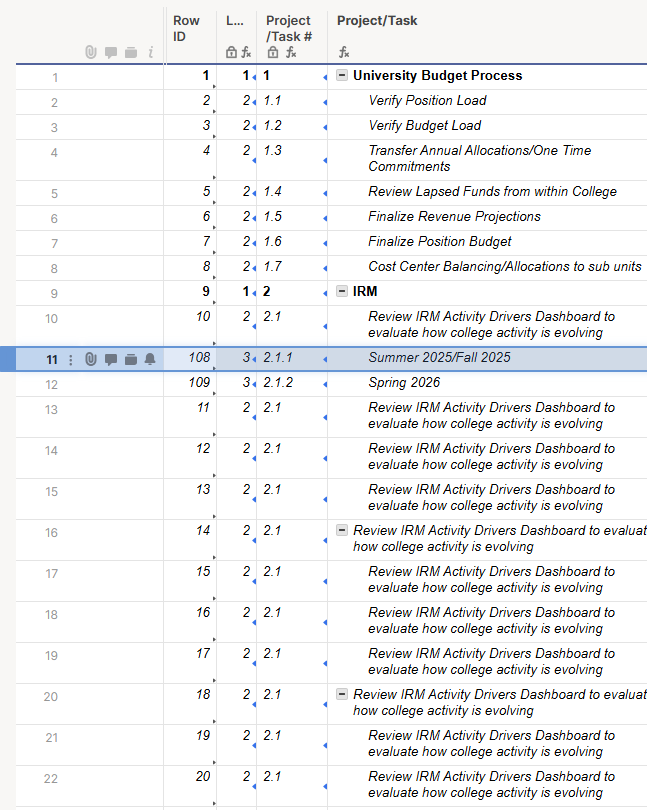Click comment icon in column header
Screen dimensions: 647x810
[x=111, y=53]
